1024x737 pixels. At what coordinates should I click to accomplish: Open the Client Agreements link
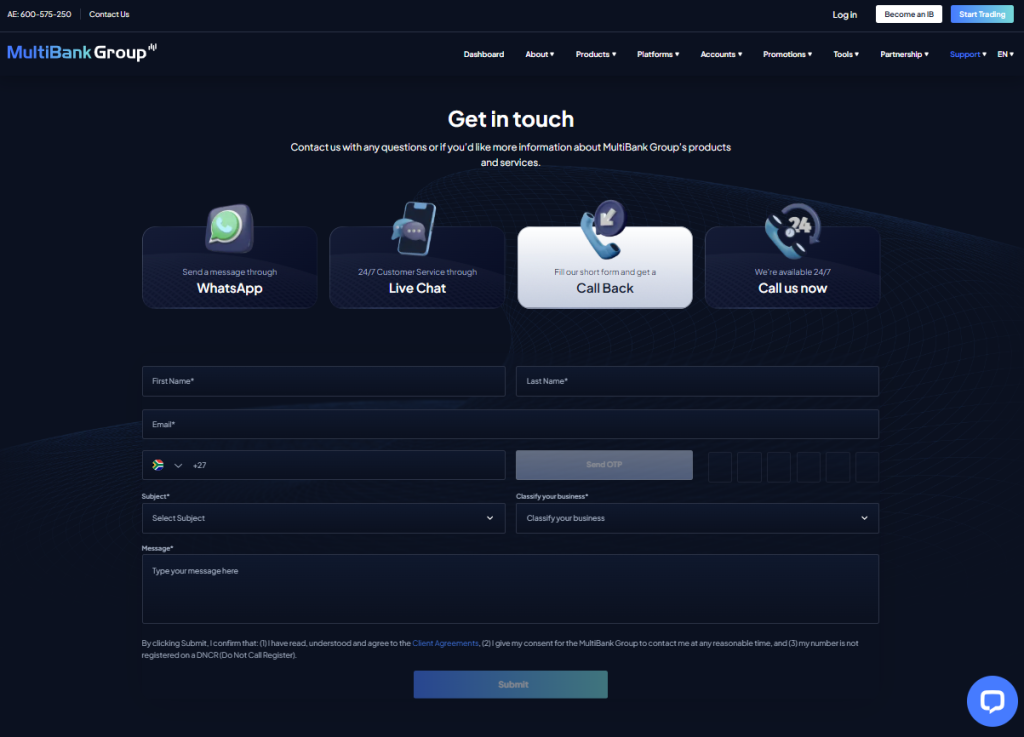pos(445,643)
